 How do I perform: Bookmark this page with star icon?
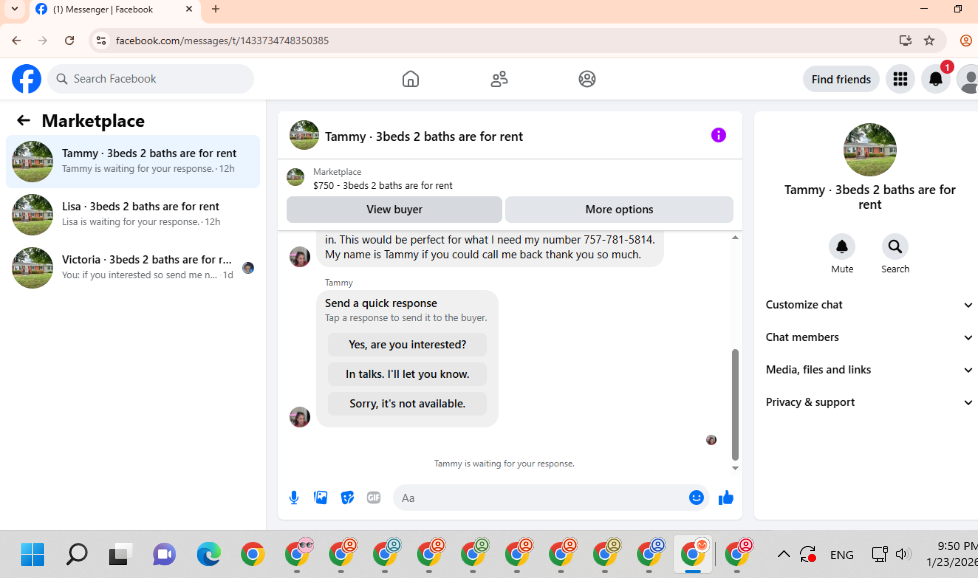click(929, 41)
